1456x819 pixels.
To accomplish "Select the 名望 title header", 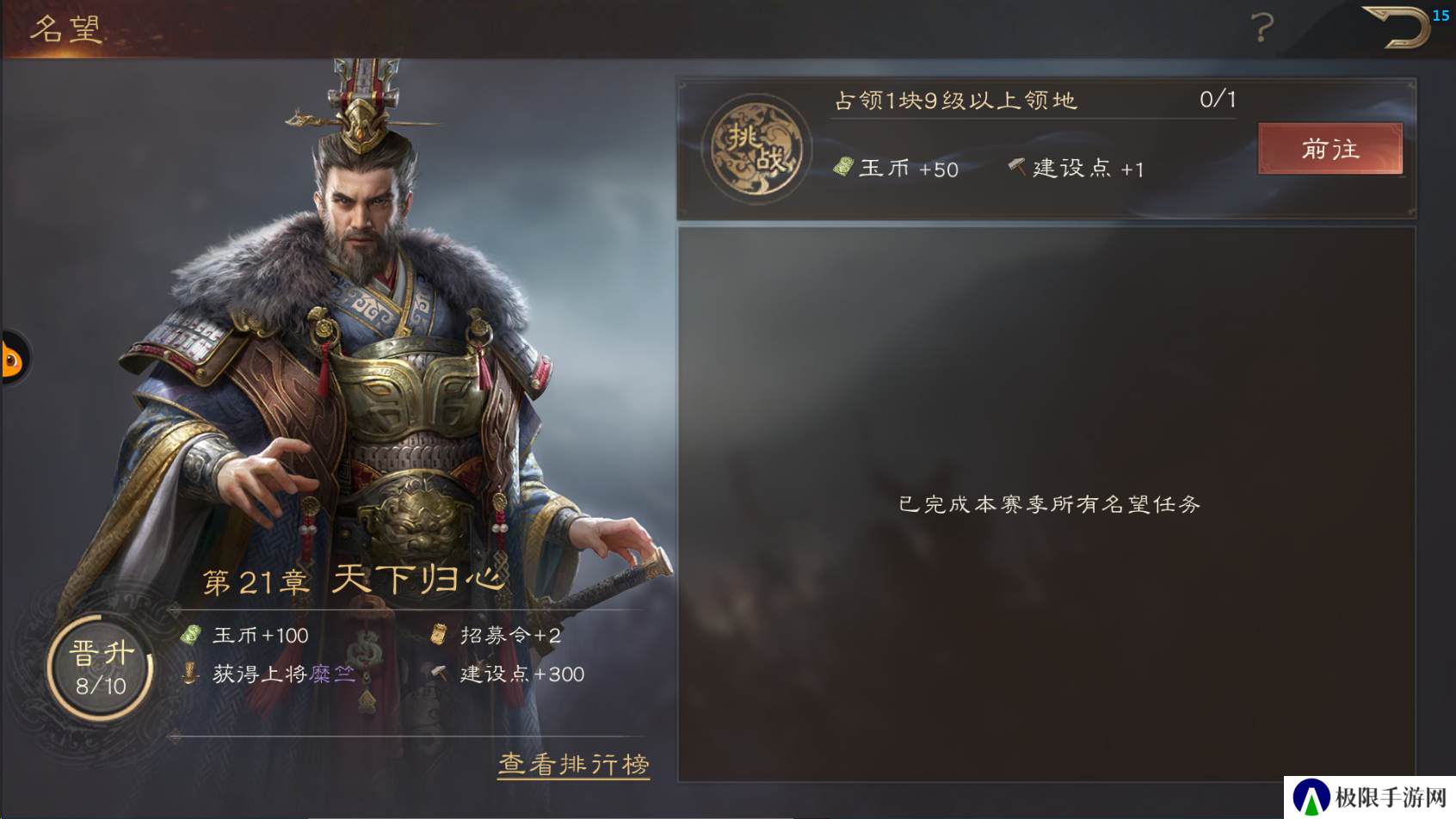I will coord(66,29).
